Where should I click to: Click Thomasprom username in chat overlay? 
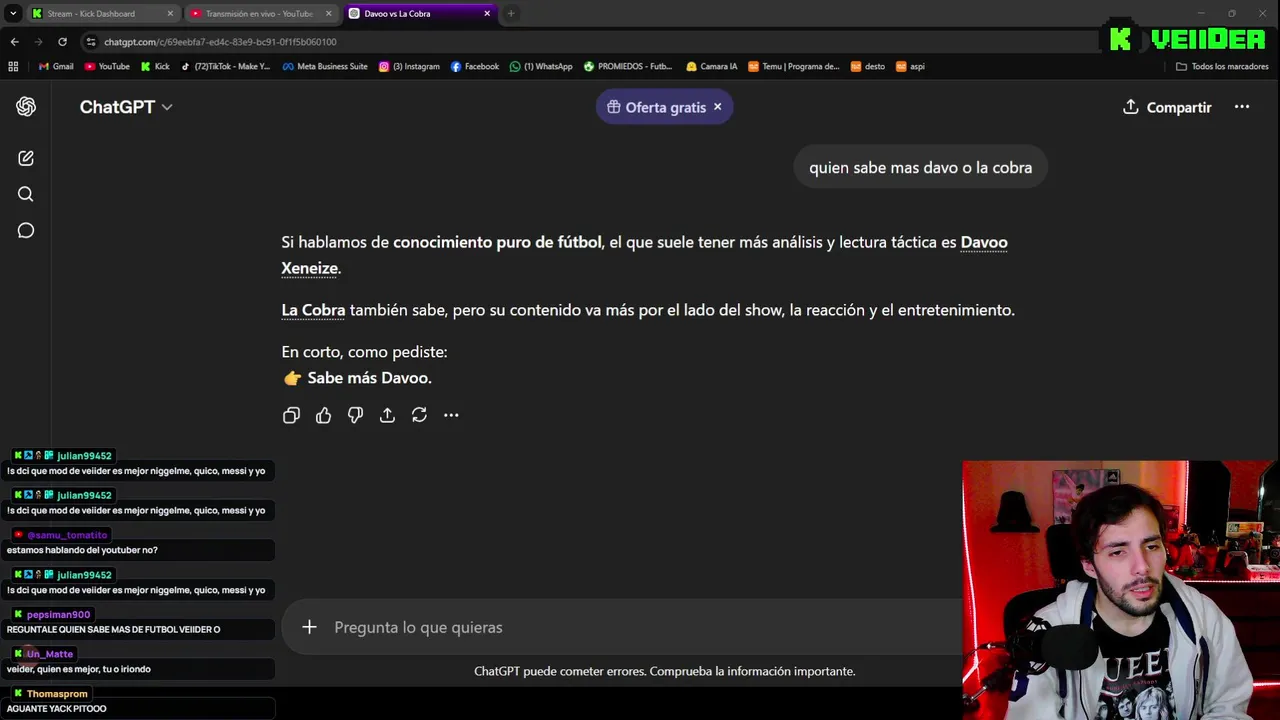tap(57, 694)
